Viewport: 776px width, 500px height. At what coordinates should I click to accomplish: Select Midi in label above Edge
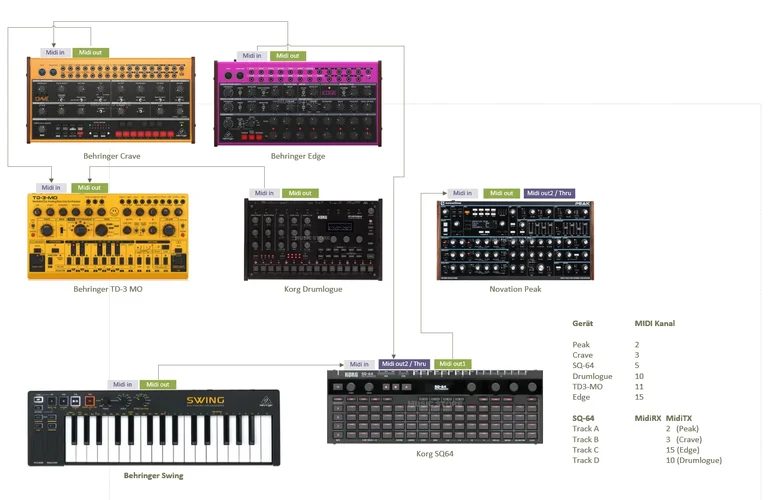coord(252,55)
